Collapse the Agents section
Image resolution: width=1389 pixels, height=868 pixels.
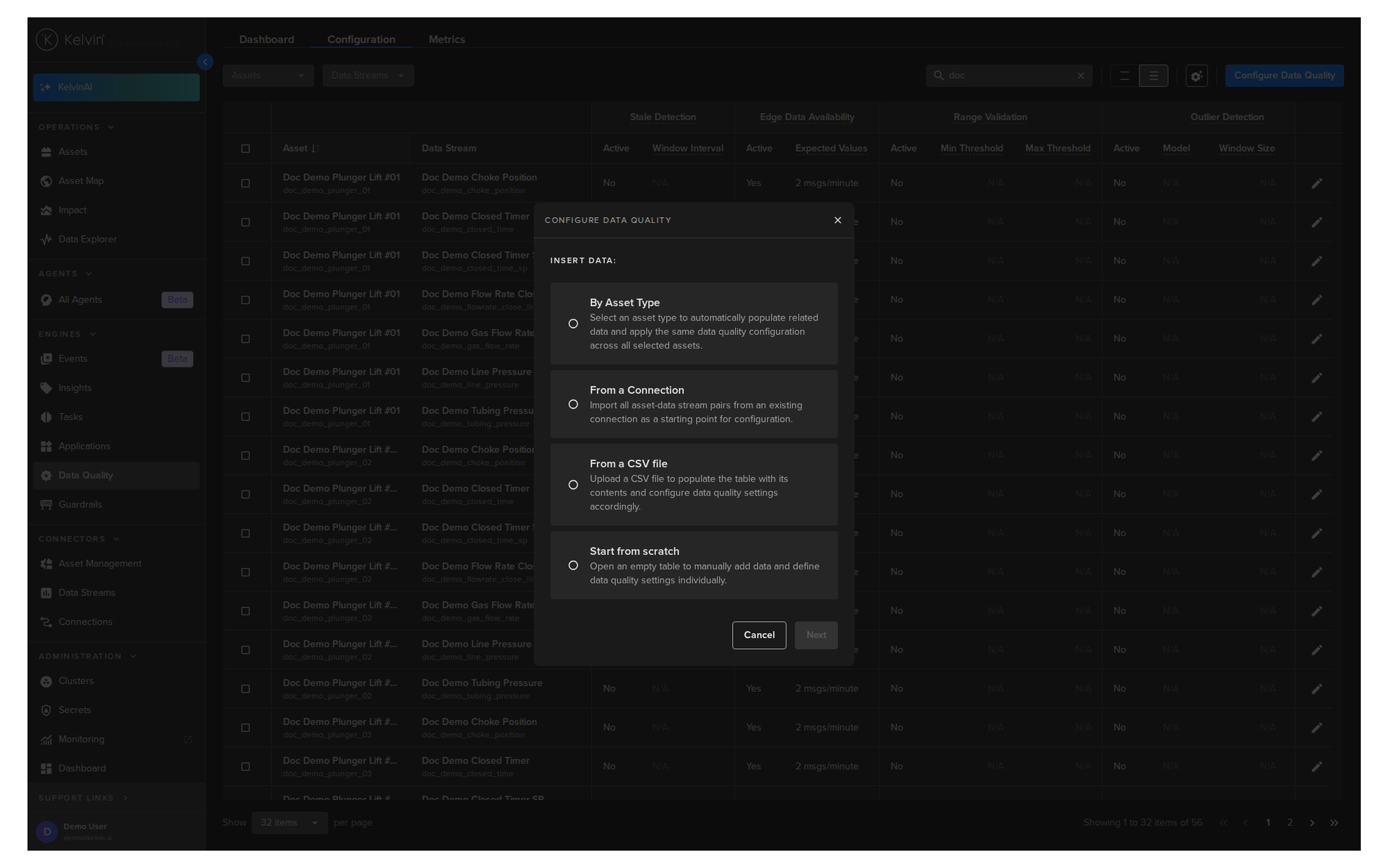(65, 273)
